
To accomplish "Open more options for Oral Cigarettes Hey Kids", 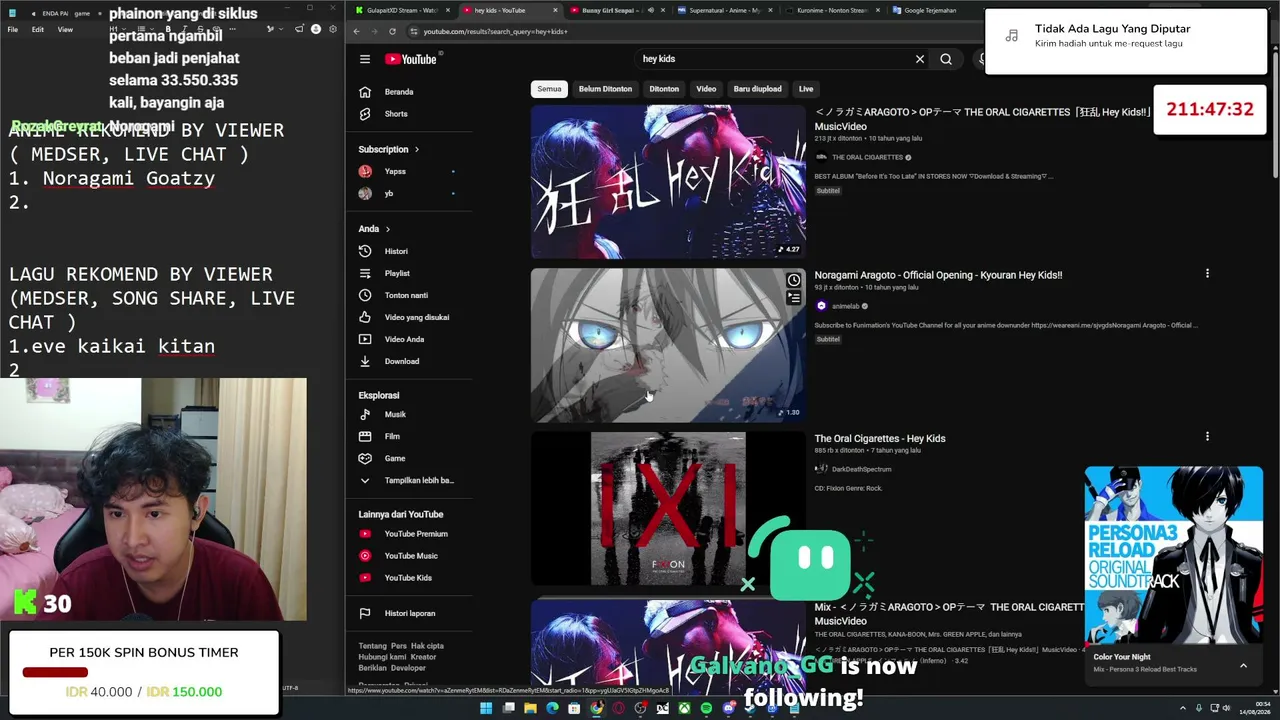I will 1207,436.
